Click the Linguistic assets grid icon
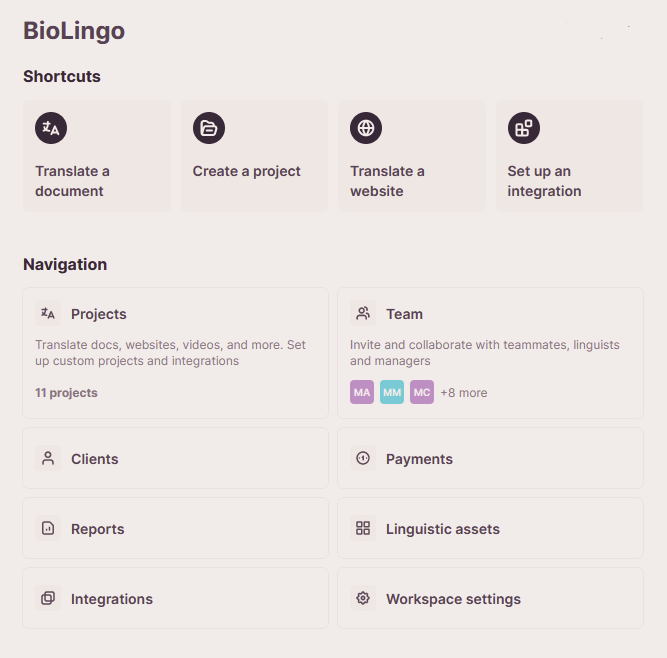 pos(363,529)
